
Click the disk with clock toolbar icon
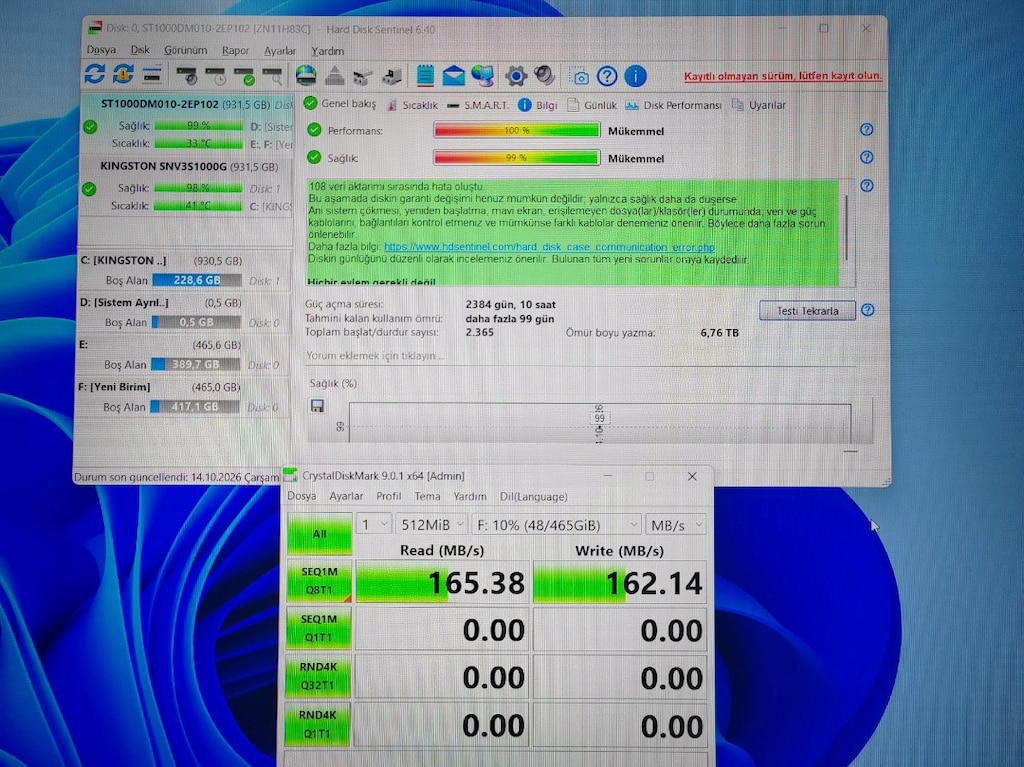[216, 76]
